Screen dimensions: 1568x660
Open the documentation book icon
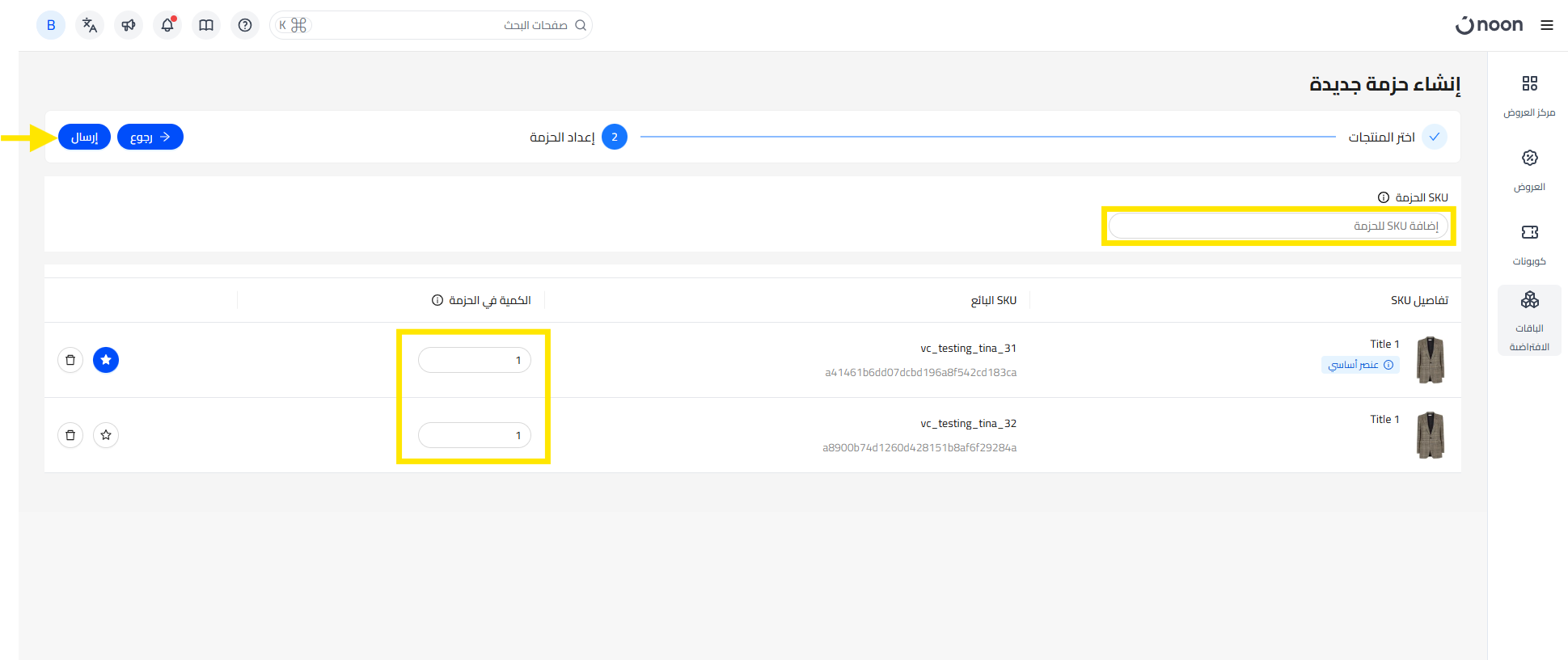(206, 25)
